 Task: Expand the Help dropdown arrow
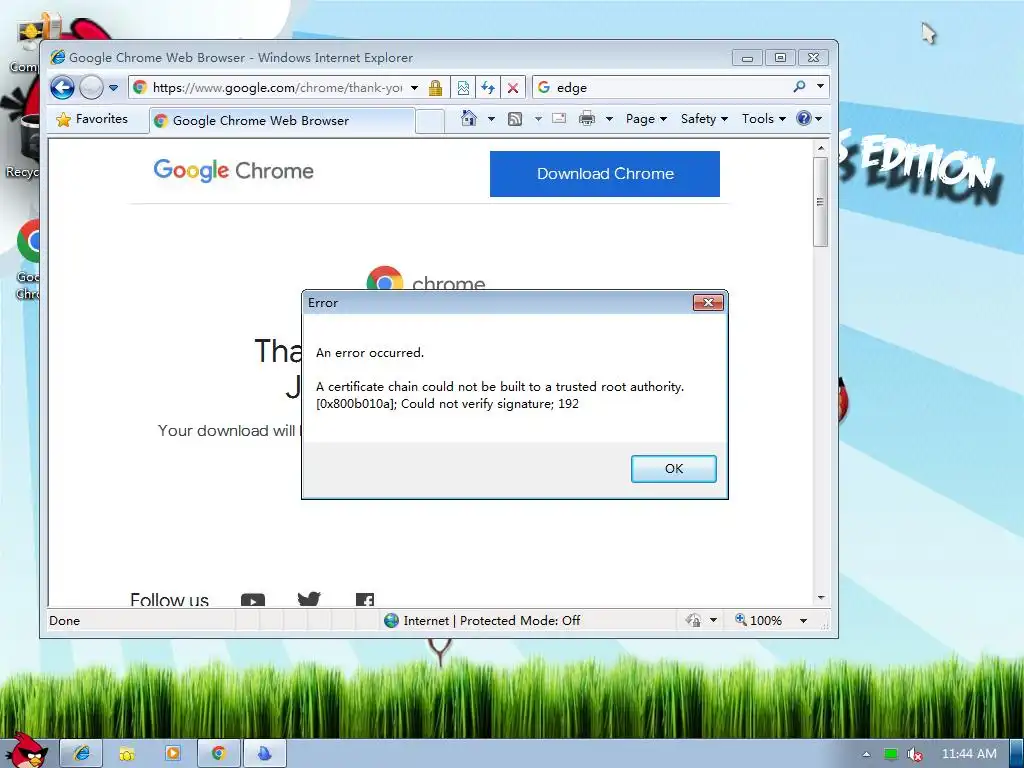click(819, 119)
